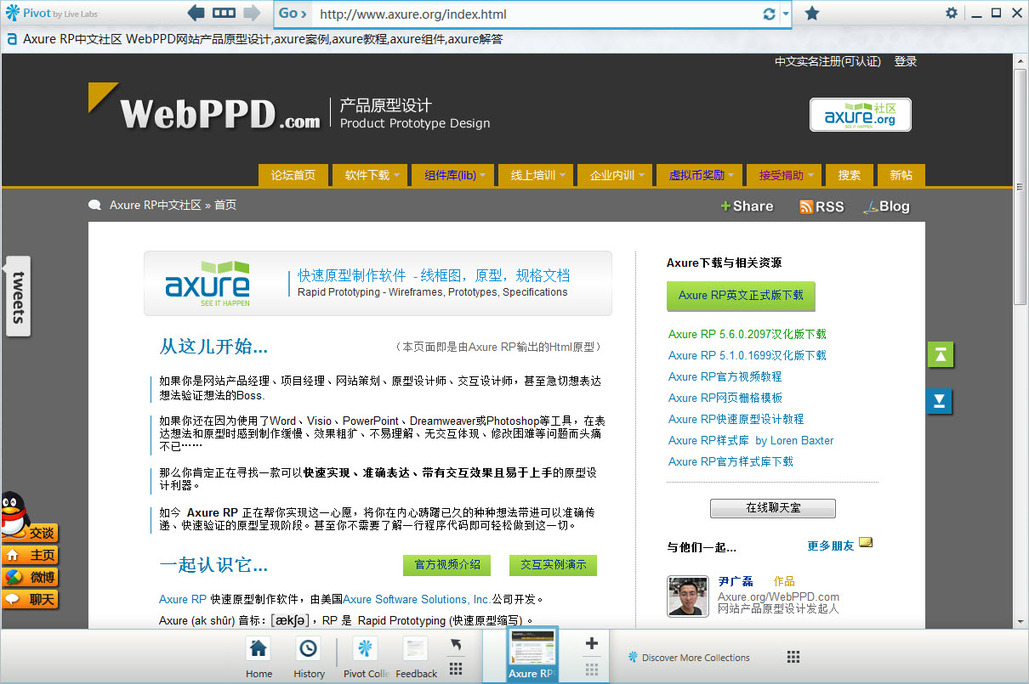Select the Axure RP tab thumbnail
Screen dimensions: 1029x684
(x=532, y=655)
